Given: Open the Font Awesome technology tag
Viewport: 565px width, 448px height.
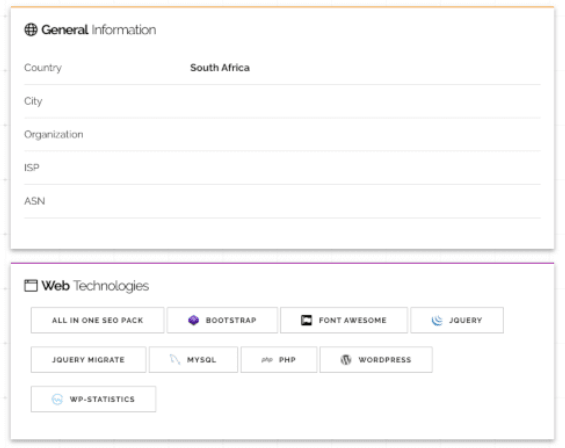Looking at the screenshot, I should click(x=344, y=320).
